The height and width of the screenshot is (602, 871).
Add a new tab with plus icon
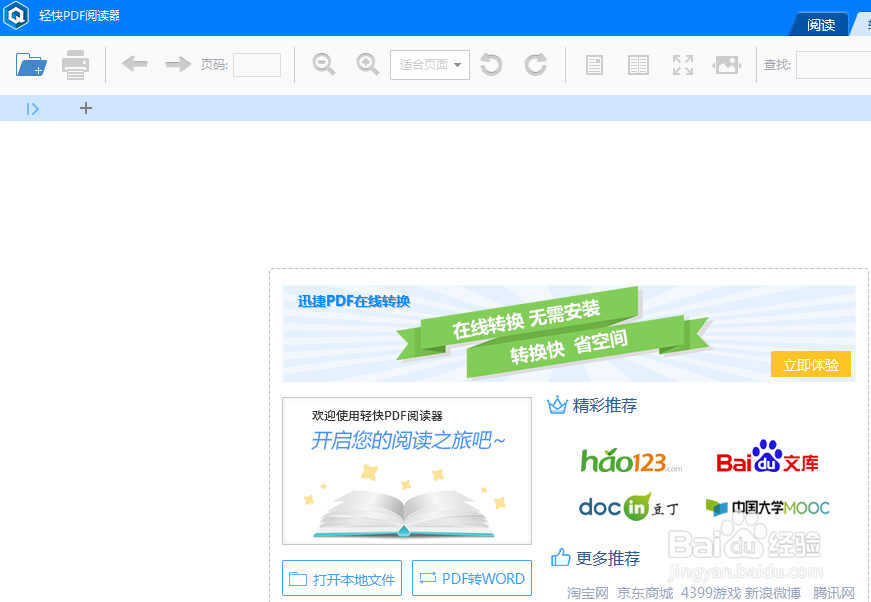click(86, 108)
